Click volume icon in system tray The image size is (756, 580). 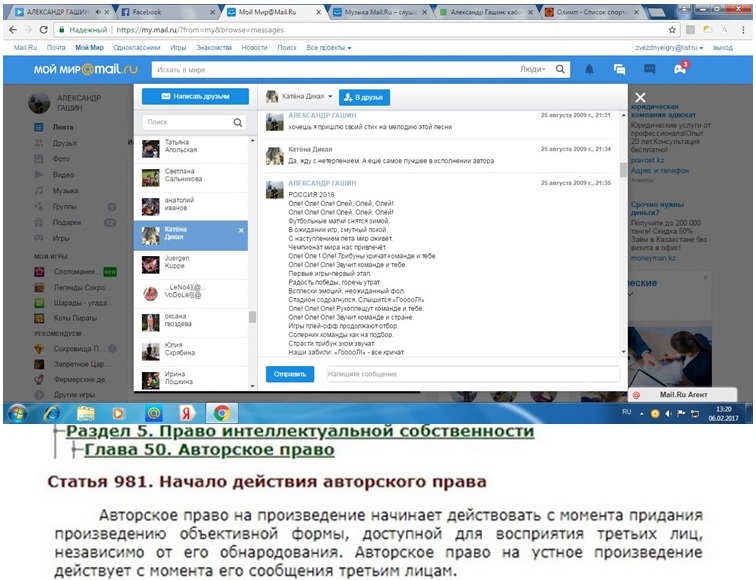click(668, 413)
